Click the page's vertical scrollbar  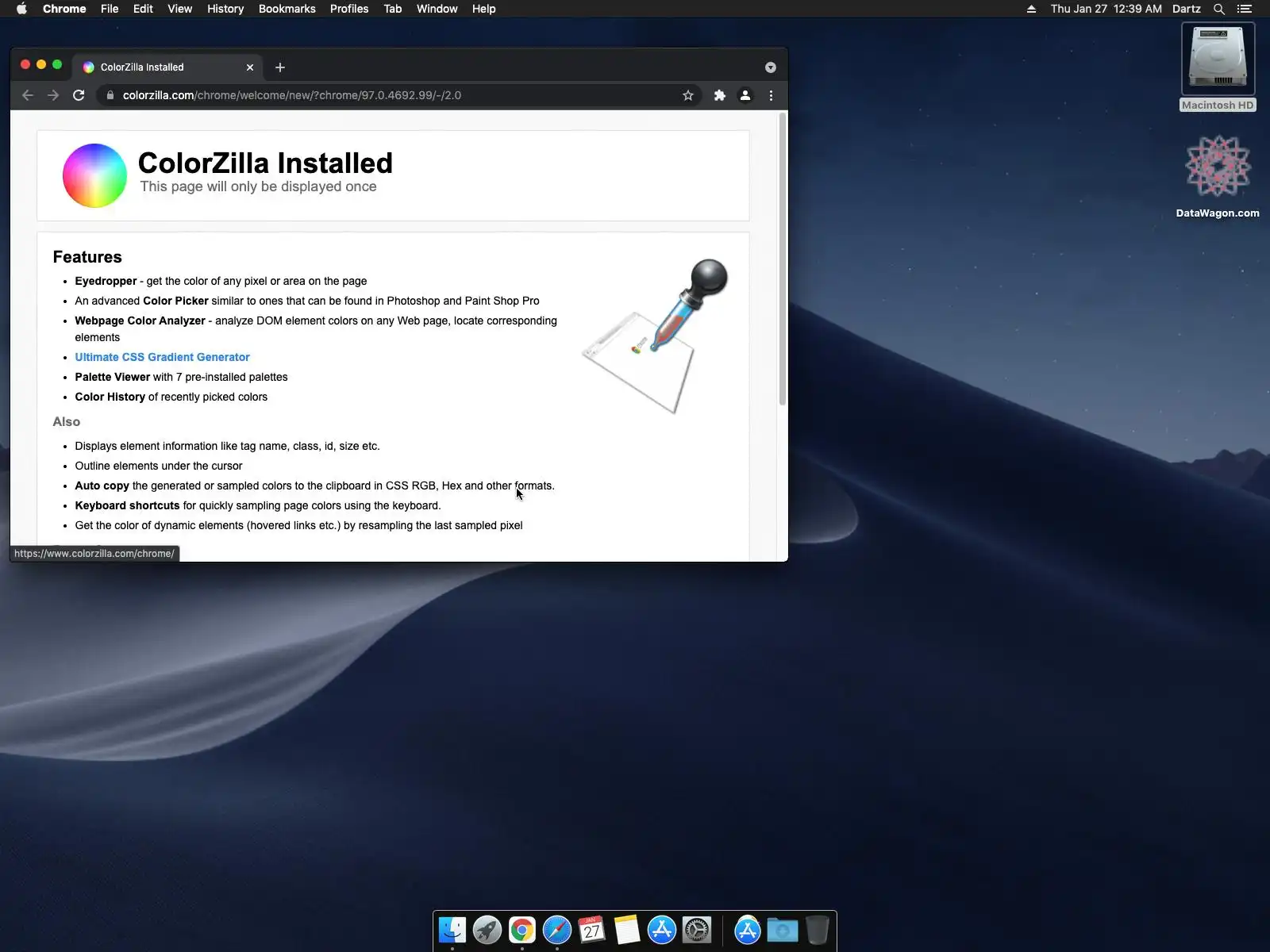point(783,260)
